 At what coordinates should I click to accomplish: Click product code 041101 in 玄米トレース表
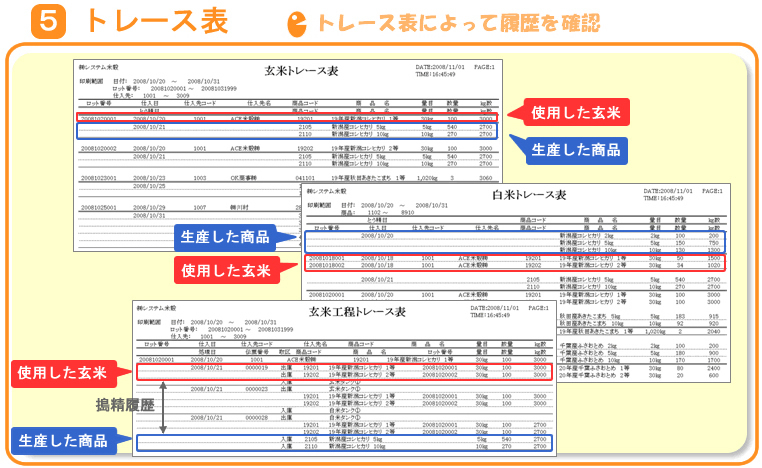tap(305, 178)
